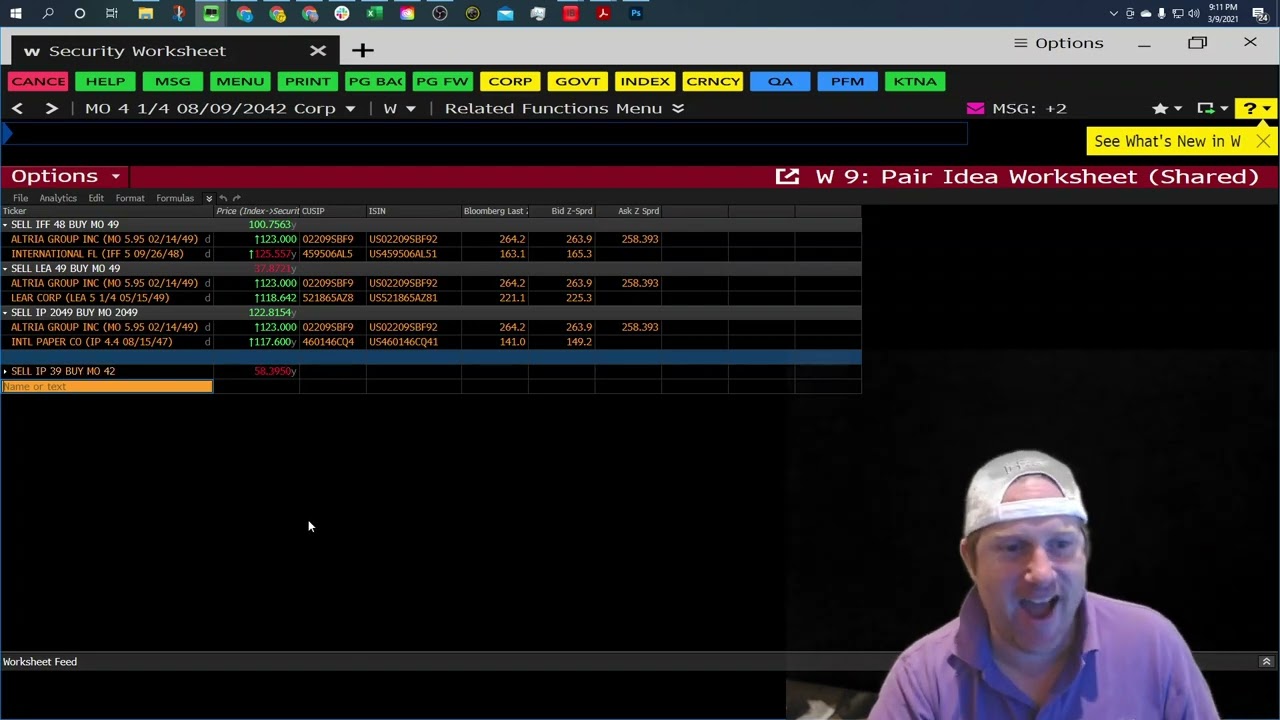Select the yellow CORP market sector key
This screenshot has width=1280, height=720.
click(510, 81)
